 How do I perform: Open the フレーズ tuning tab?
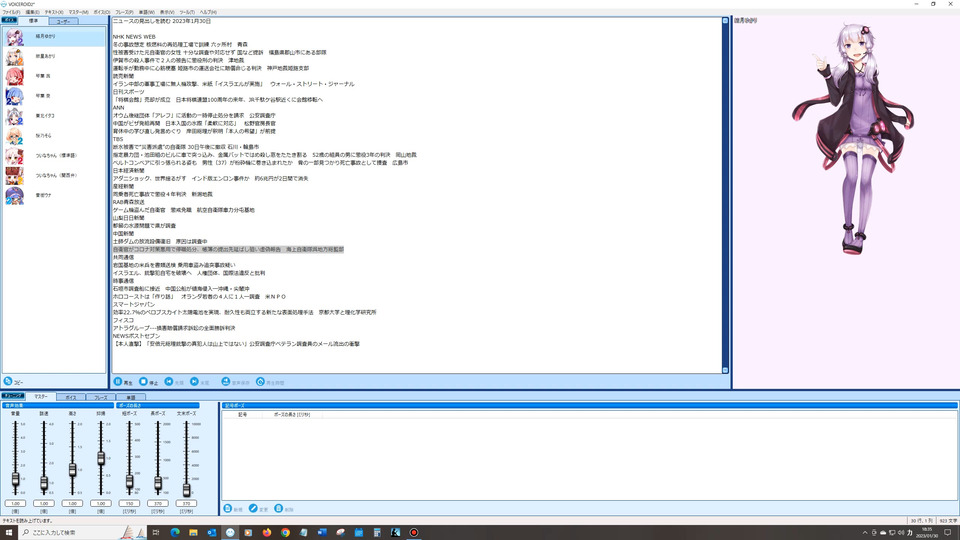click(100, 397)
